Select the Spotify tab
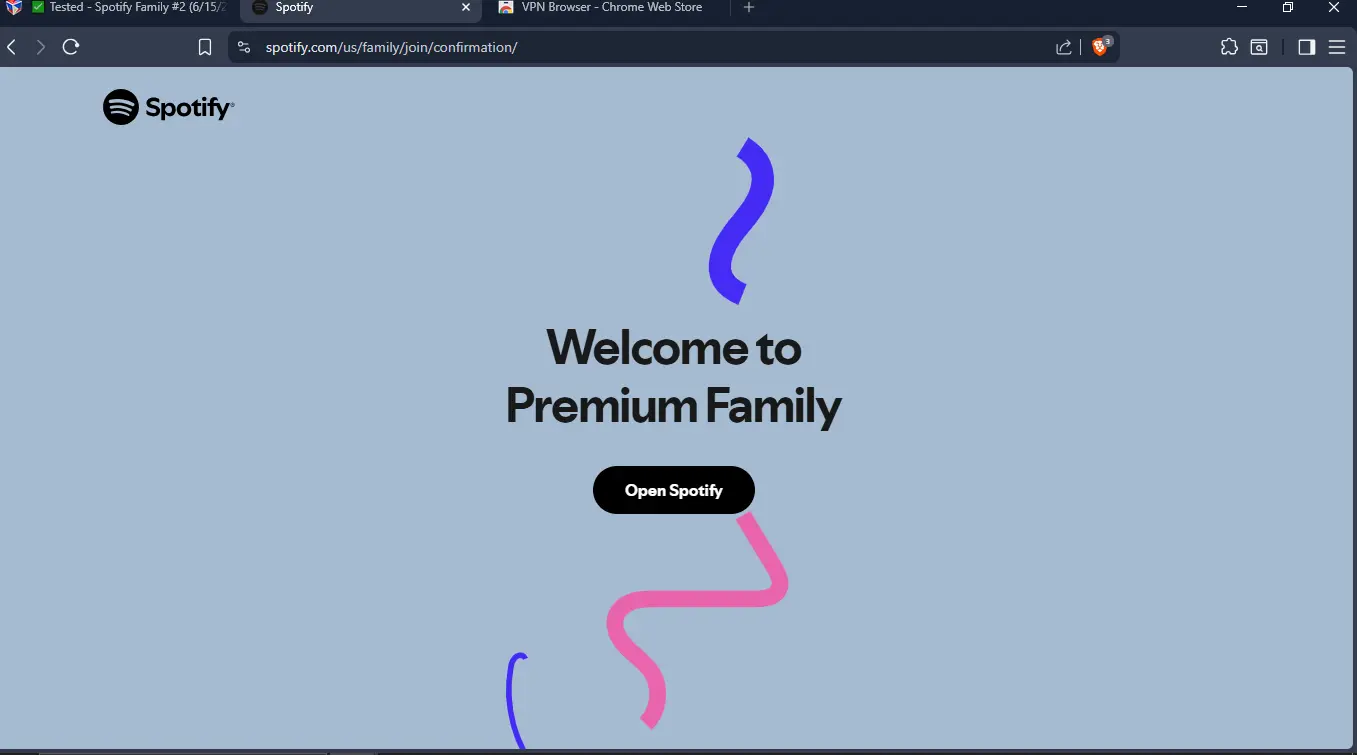The height and width of the screenshot is (755, 1357). click(x=350, y=8)
